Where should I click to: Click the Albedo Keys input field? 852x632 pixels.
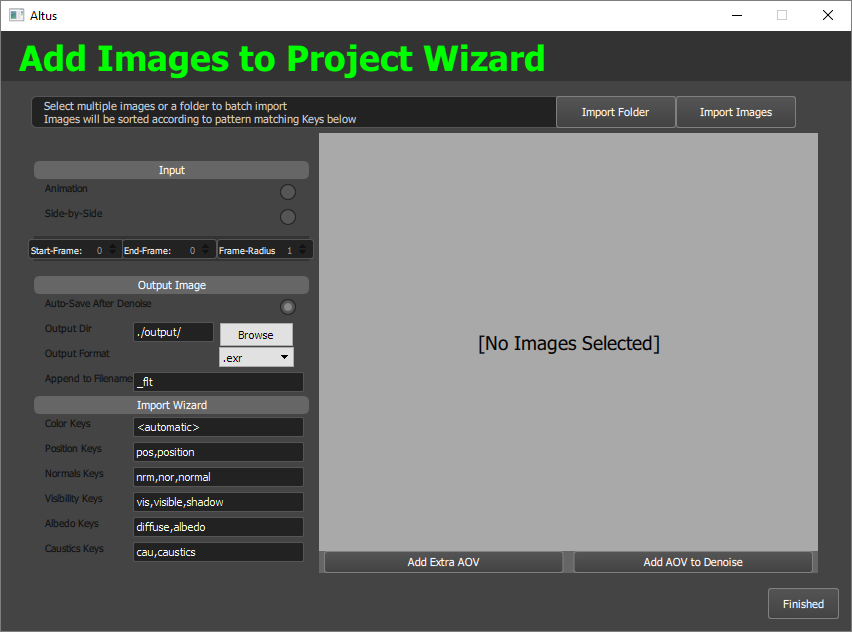pos(218,527)
